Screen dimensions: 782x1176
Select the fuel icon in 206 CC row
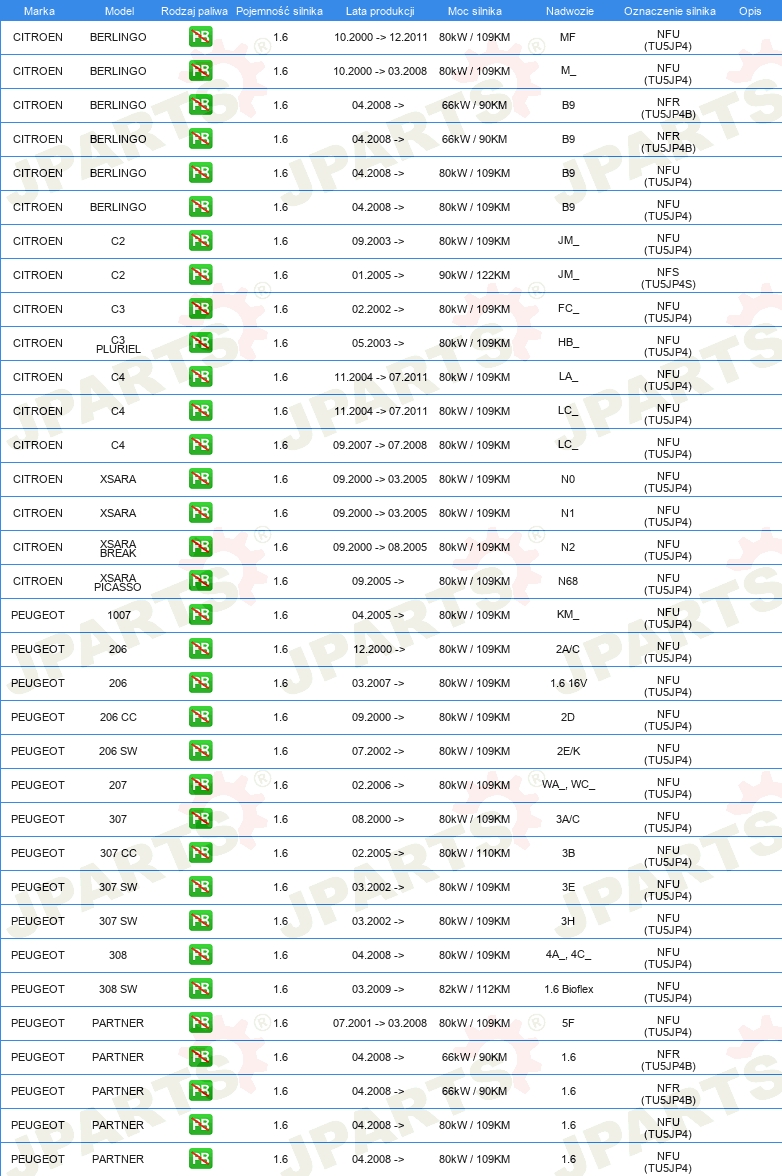[x=200, y=717]
